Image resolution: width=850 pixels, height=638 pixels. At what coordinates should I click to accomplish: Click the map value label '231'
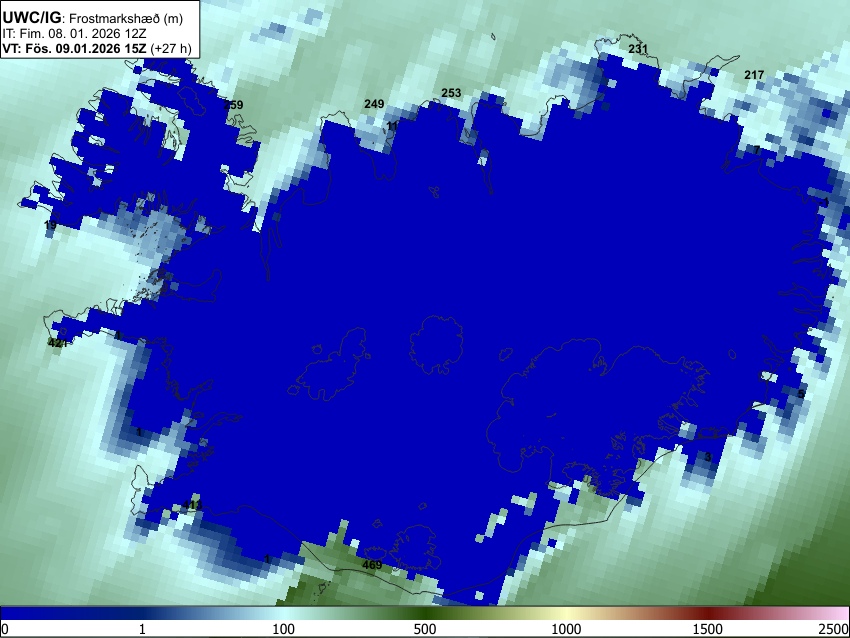638,49
